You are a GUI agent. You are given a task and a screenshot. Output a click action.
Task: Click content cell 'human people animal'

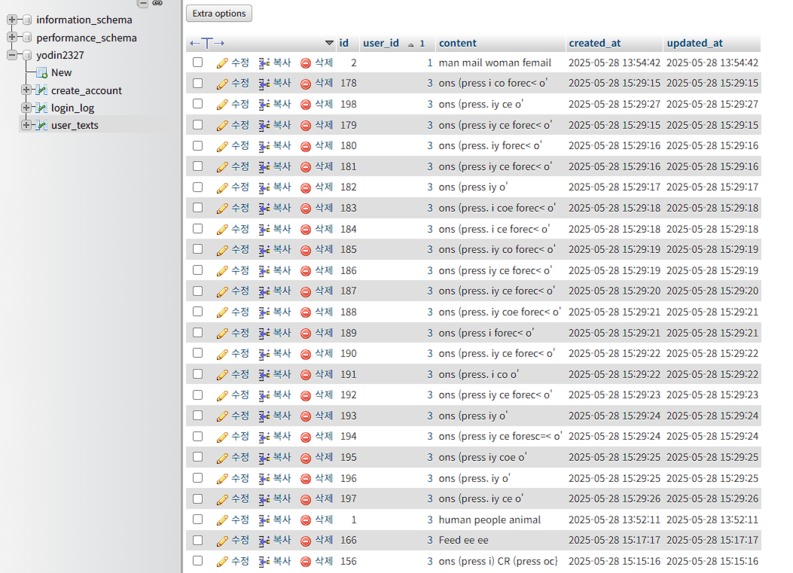(490, 520)
